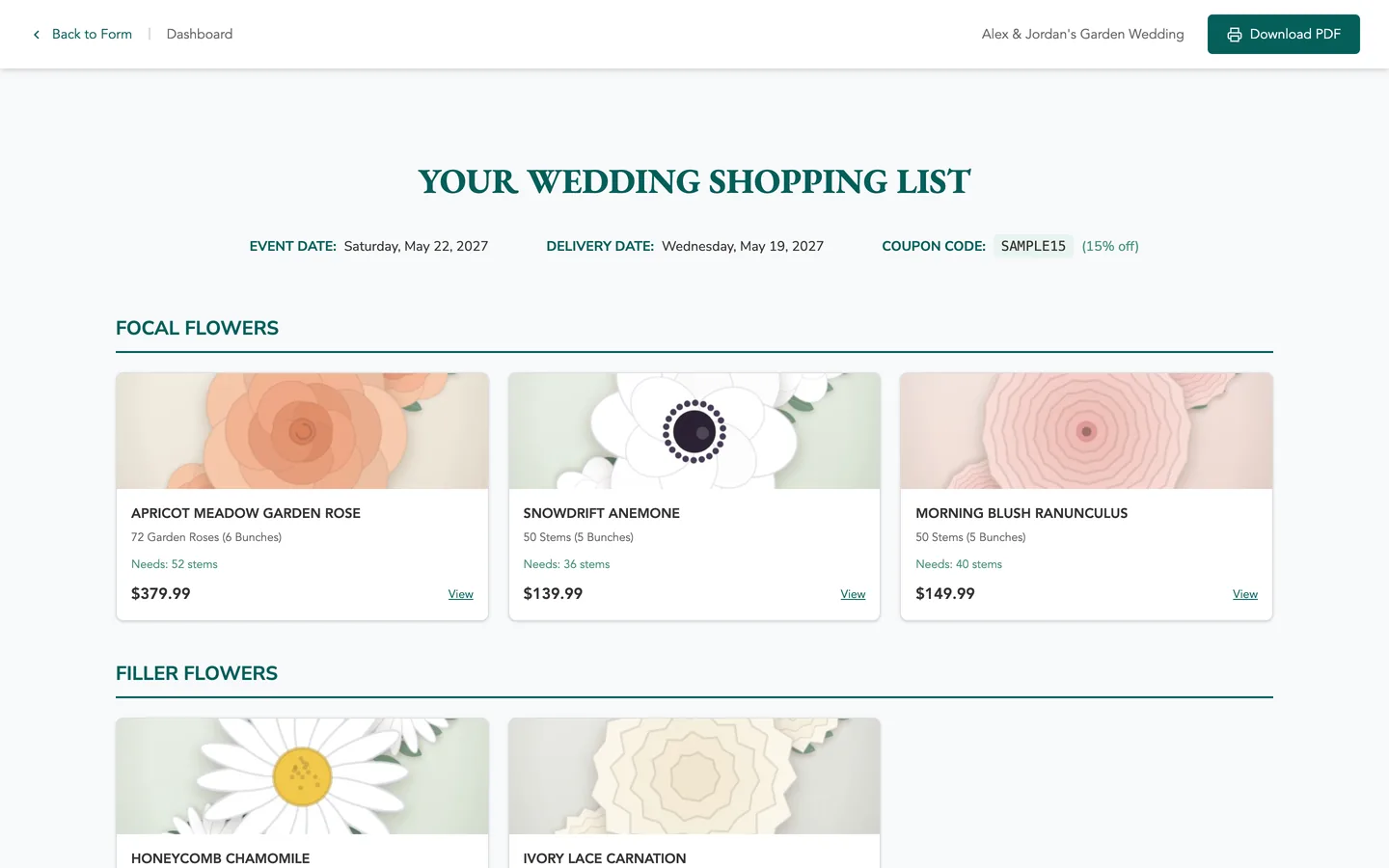Click the printer icon in Download PDF
This screenshot has width=1389, height=868.
point(1235,35)
